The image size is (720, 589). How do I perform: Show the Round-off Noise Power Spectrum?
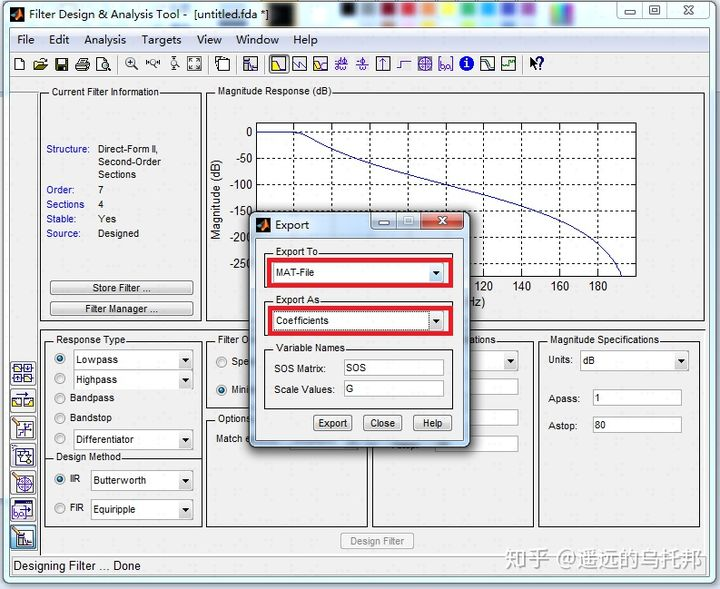(508, 64)
